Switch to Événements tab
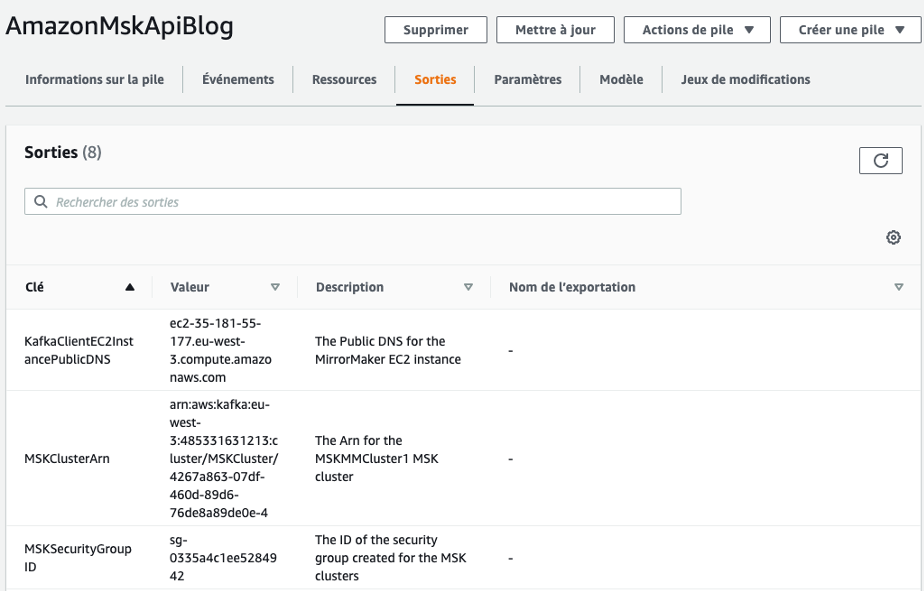 pyautogui.click(x=238, y=80)
